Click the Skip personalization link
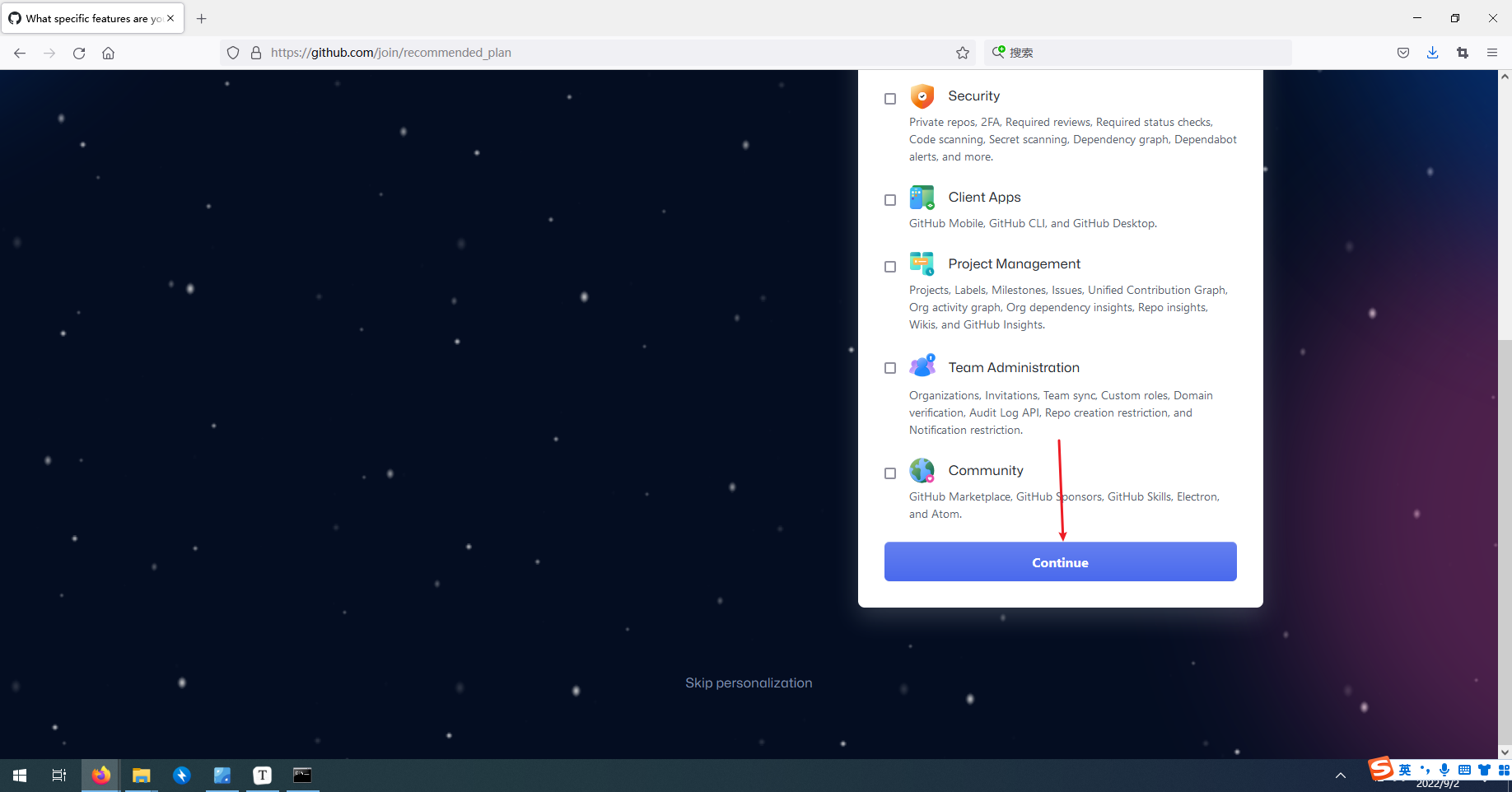Screen dimensions: 1512x792 tap(749, 683)
